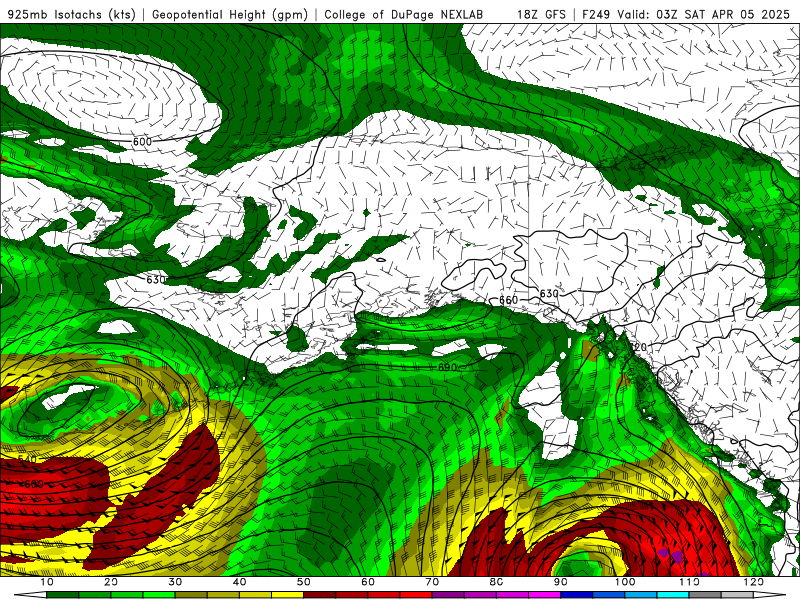Pick the bright red swatch left of 70

point(416,595)
